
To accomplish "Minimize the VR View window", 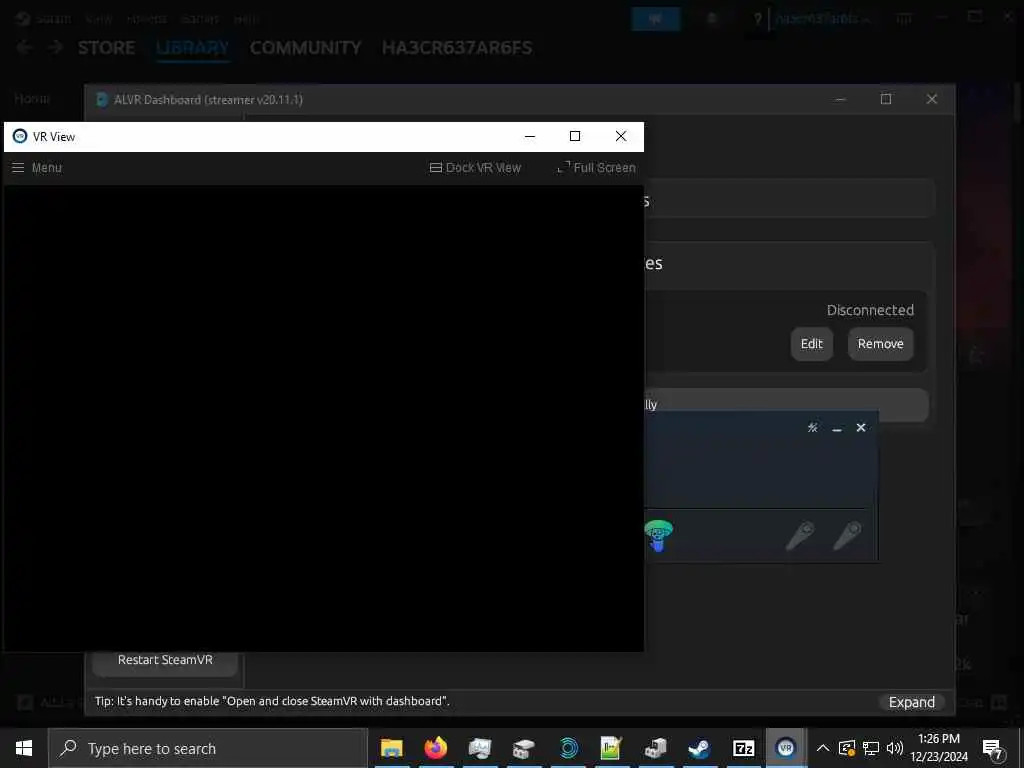I will point(530,136).
